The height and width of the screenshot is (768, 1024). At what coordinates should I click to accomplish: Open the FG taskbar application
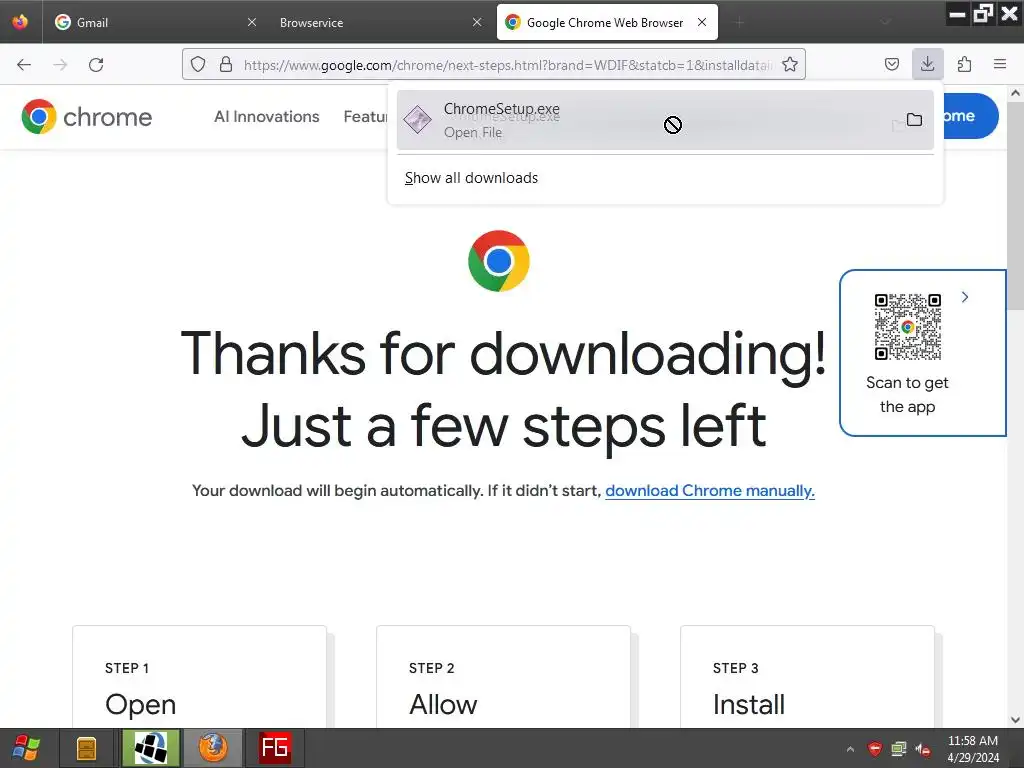coord(275,748)
